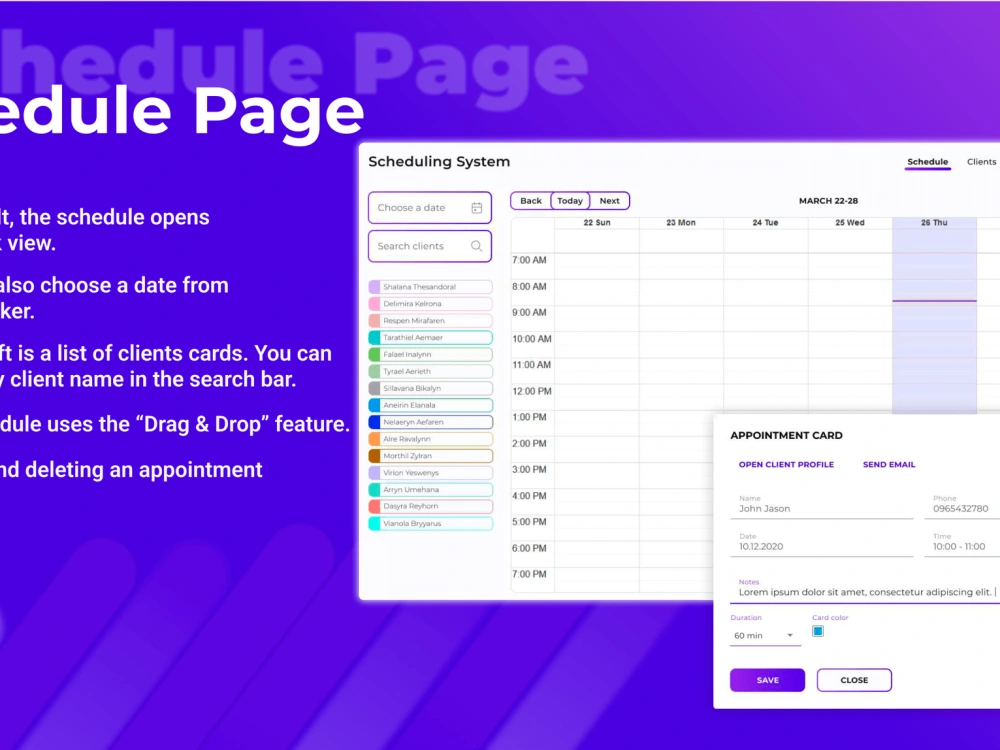Viewport: 1000px width, 750px height.
Task: Select Tarathiel Aemaer client card
Action: point(430,337)
